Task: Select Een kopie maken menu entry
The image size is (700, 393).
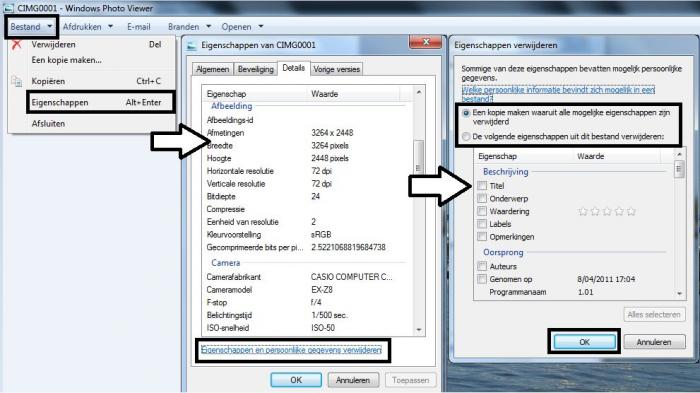Action: point(91,60)
